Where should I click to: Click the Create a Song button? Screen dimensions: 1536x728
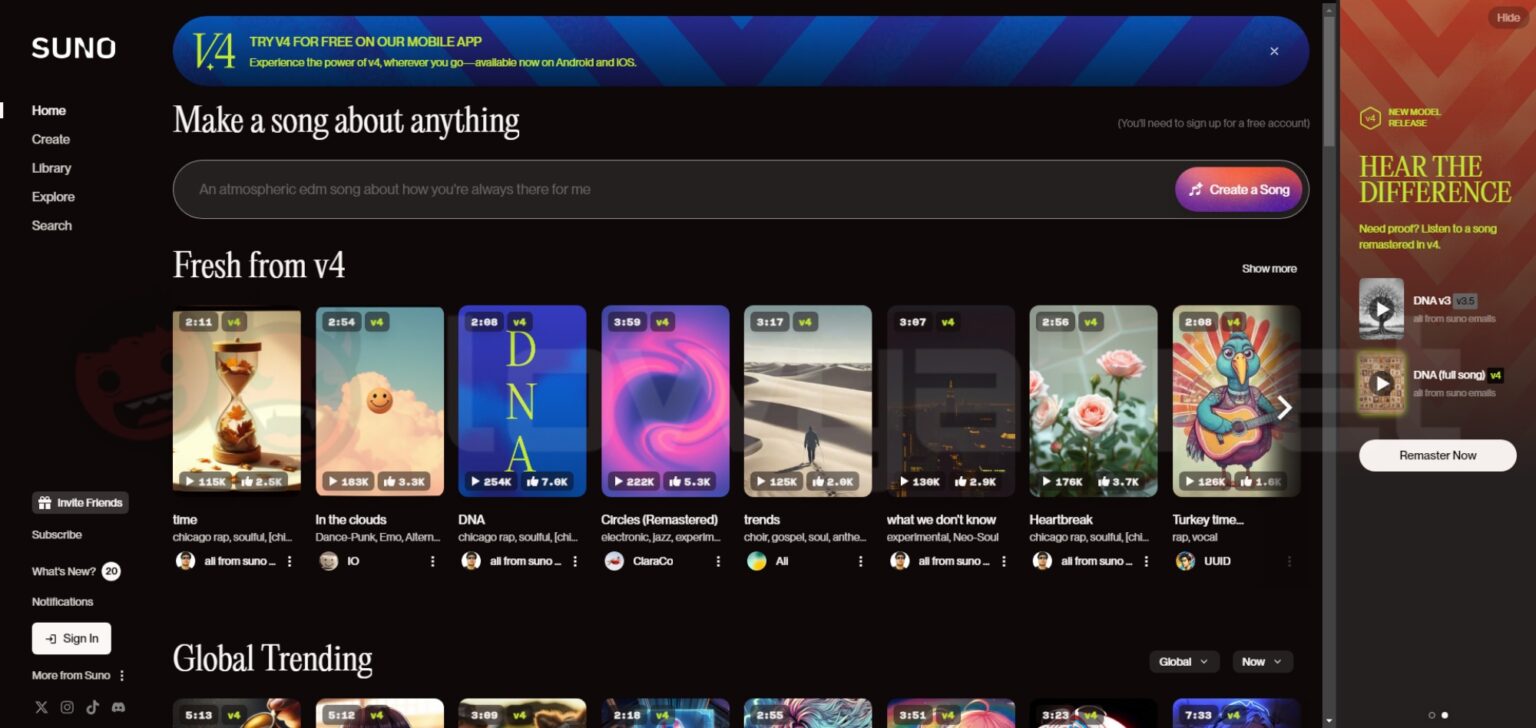point(1239,189)
